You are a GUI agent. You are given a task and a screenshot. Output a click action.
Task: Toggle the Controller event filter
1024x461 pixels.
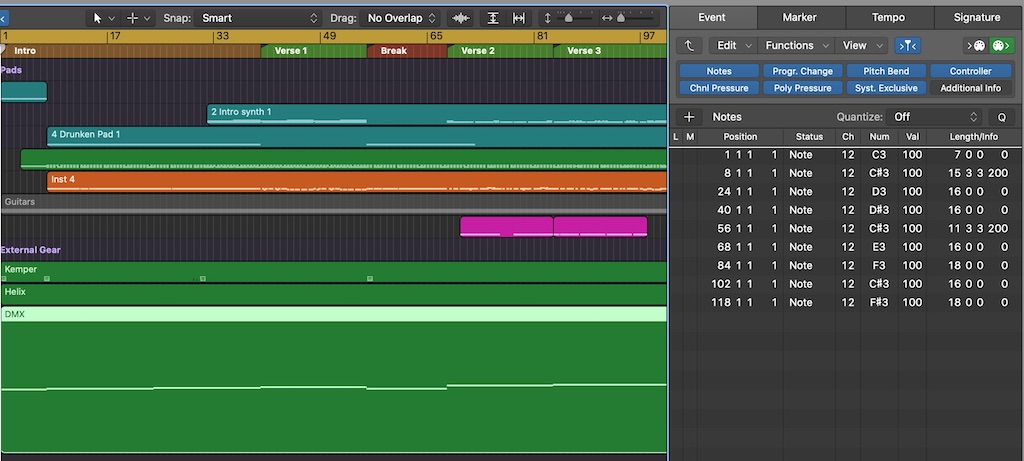[970, 71]
